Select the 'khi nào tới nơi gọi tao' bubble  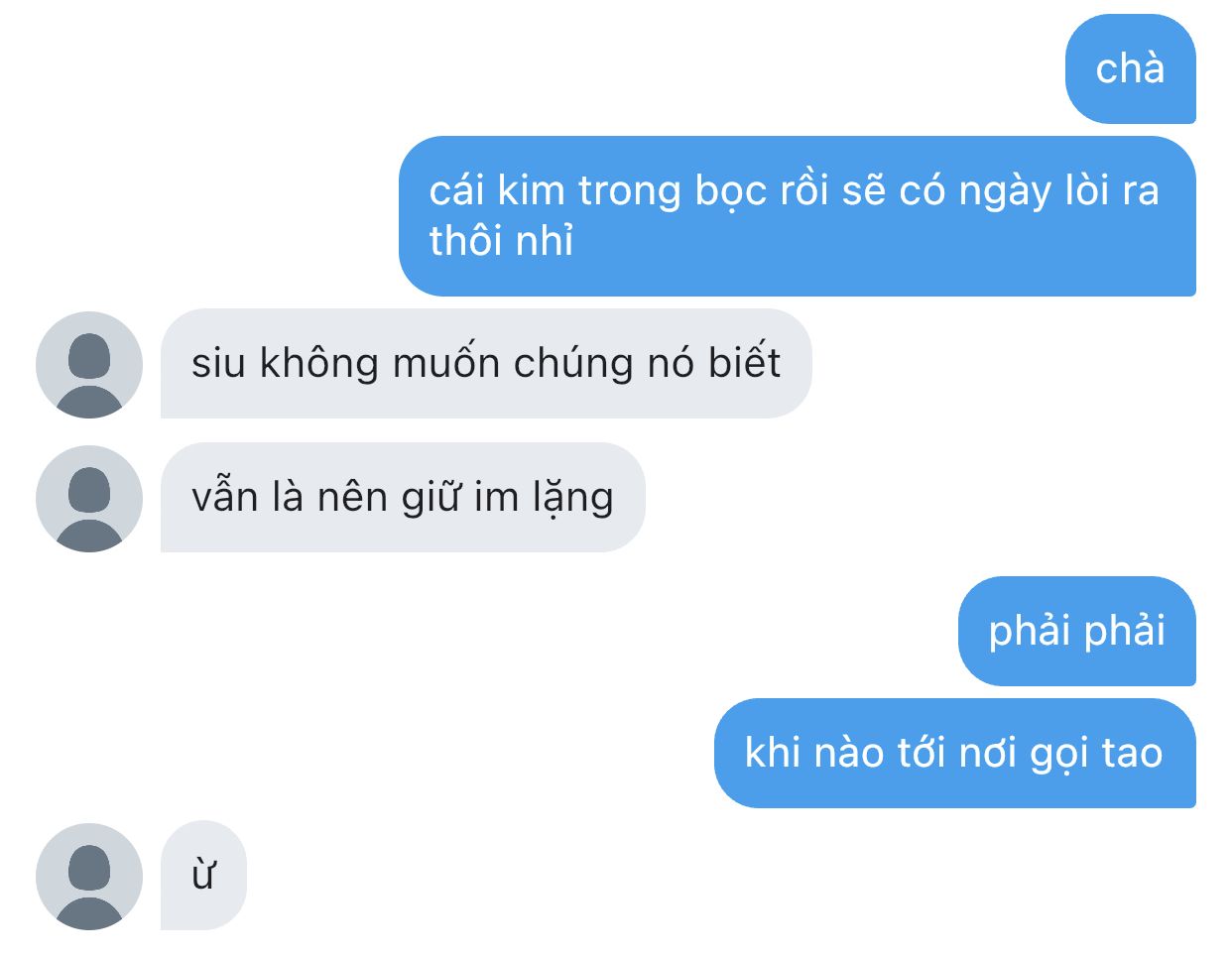(x=955, y=753)
